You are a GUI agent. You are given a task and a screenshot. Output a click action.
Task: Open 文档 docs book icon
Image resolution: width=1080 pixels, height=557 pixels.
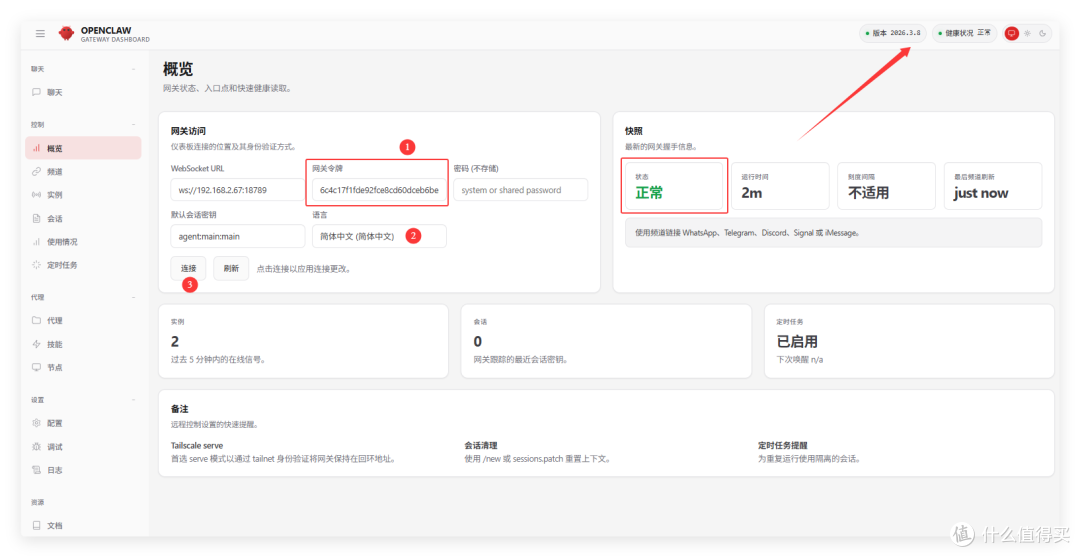37,525
